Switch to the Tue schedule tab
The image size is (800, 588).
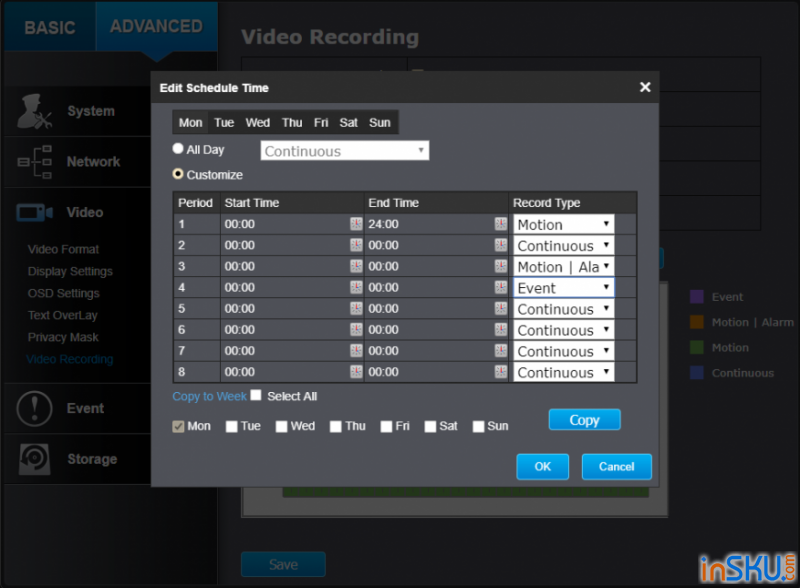coord(224,122)
